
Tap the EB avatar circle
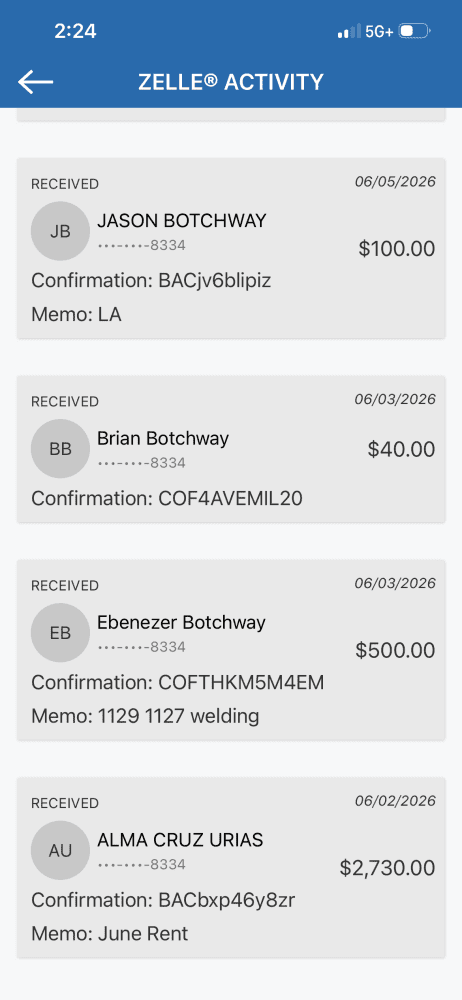click(x=61, y=633)
